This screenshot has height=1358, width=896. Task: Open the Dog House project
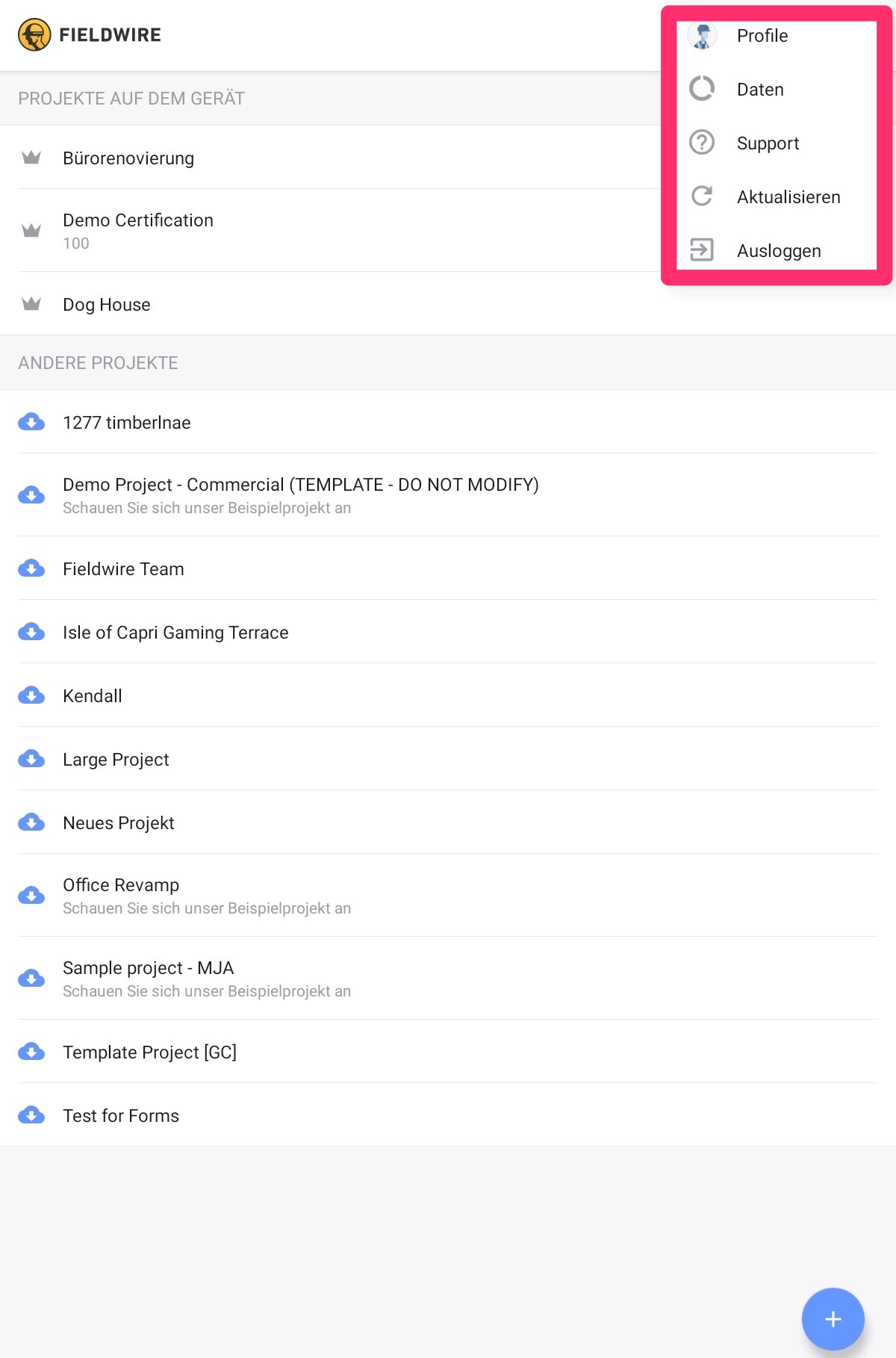448,304
